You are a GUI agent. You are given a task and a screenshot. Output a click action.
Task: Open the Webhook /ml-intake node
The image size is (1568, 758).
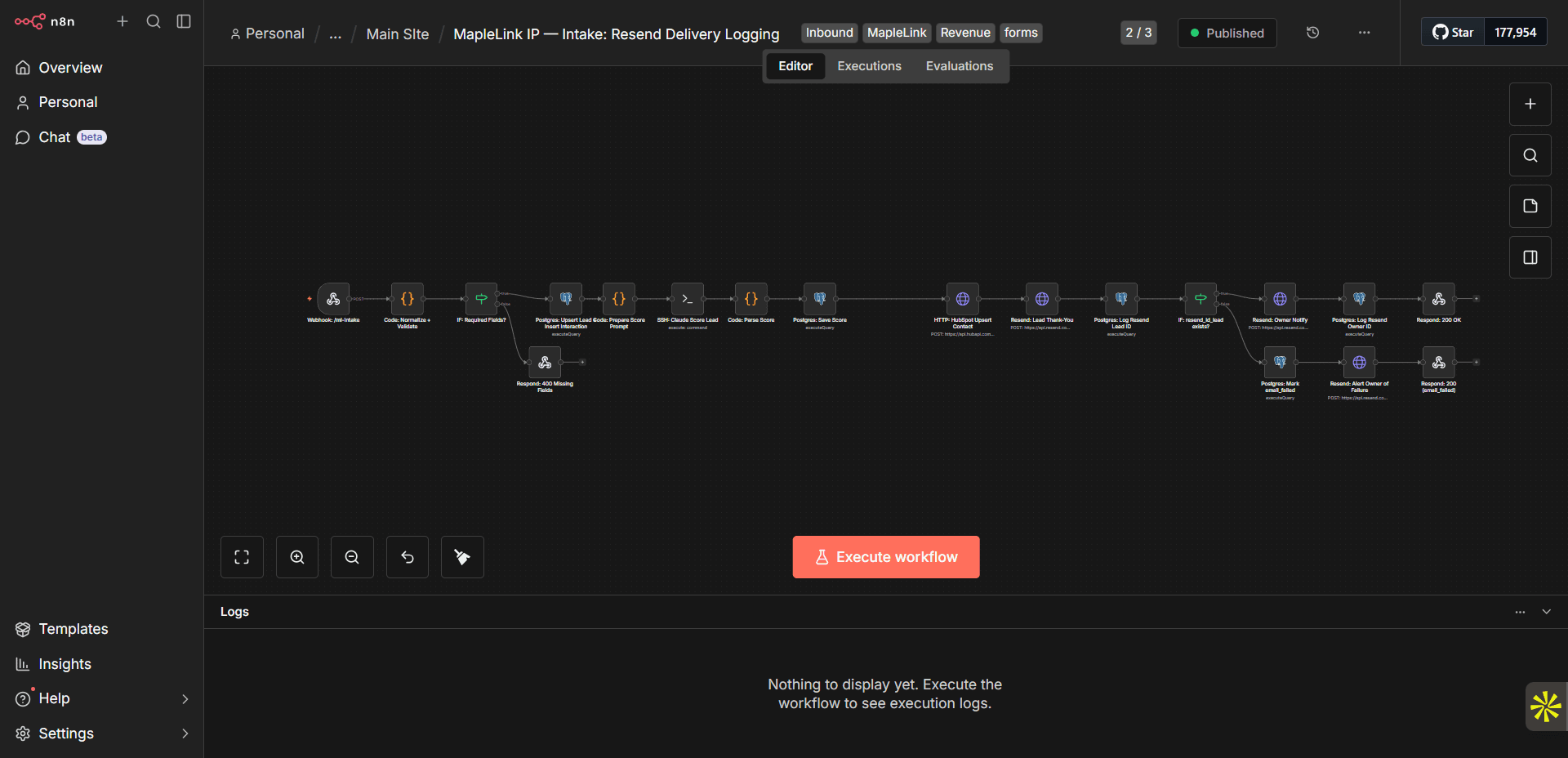click(x=333, y=299)
